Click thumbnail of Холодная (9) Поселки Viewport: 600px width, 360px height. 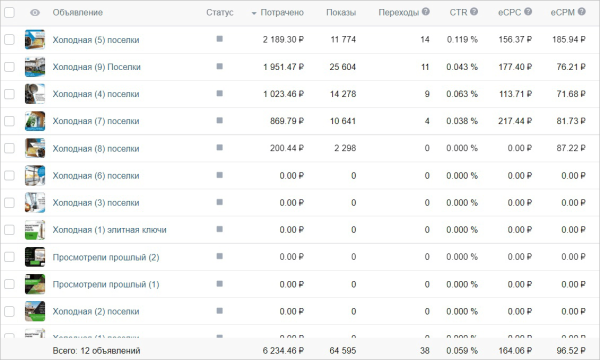click(x=35, y=67)
